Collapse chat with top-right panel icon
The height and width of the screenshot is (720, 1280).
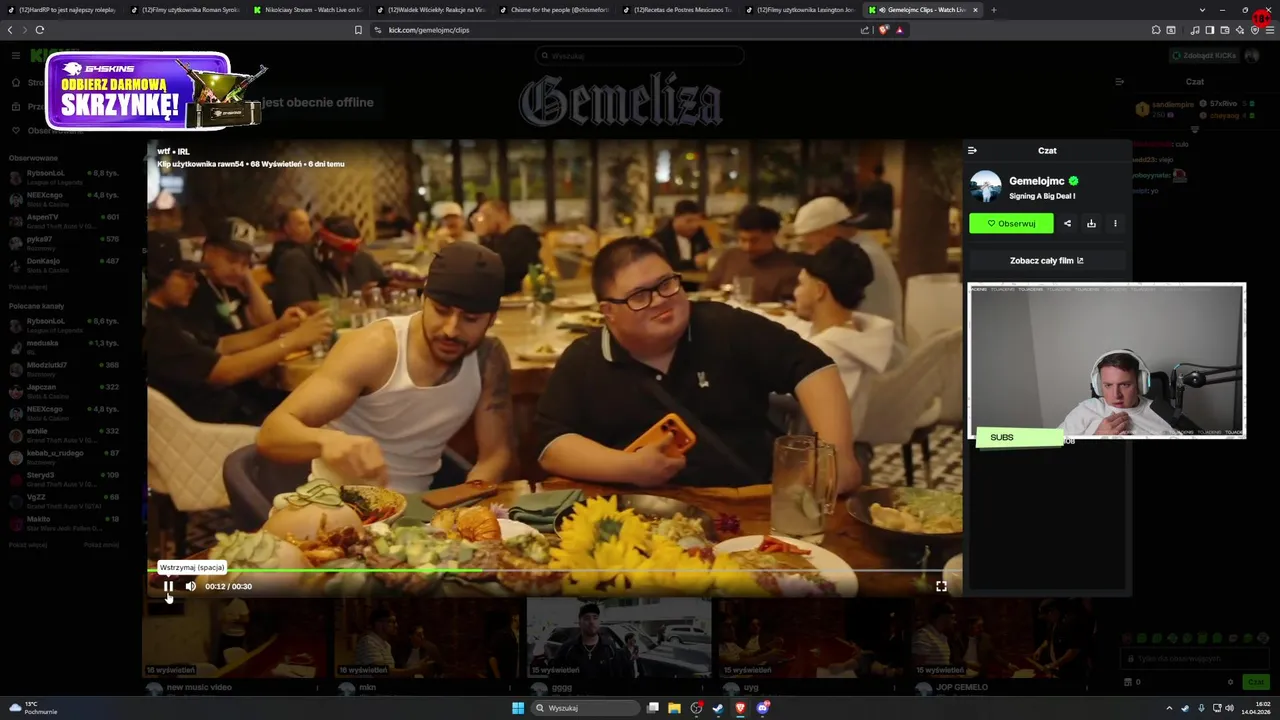point(1119,82)
